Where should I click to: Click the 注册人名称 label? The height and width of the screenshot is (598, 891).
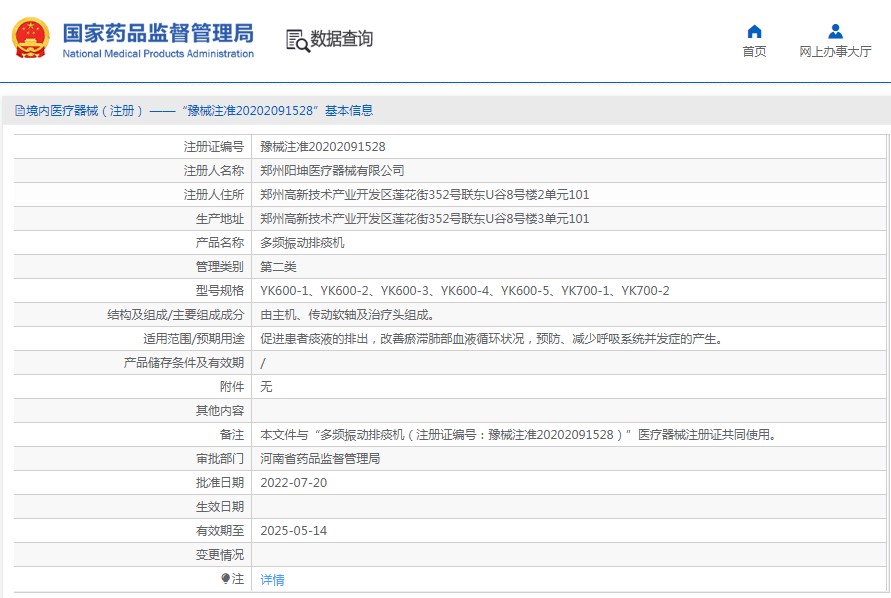point(214,171)
